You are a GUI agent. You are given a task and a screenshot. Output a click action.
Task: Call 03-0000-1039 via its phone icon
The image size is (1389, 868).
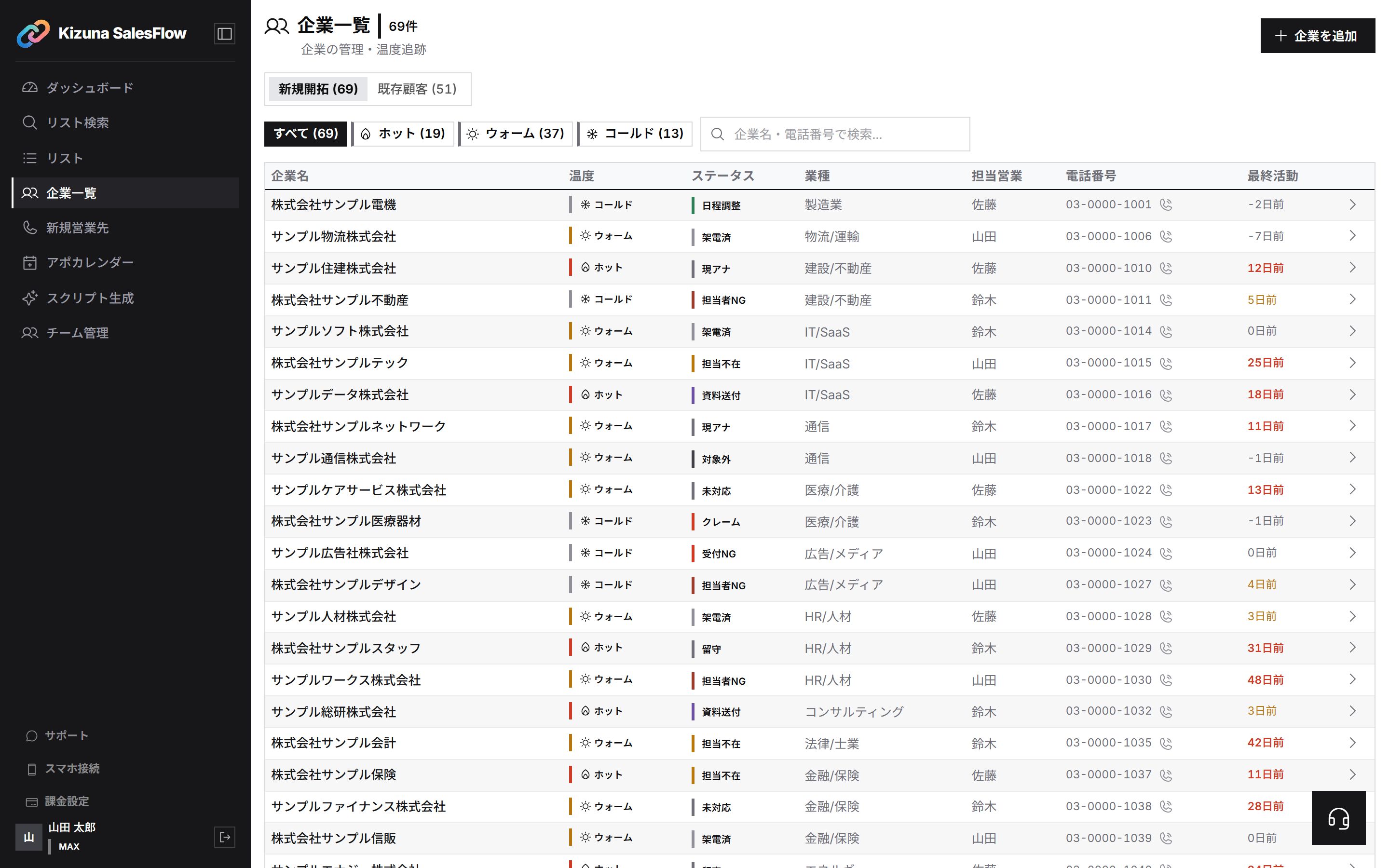[1166, 838]
